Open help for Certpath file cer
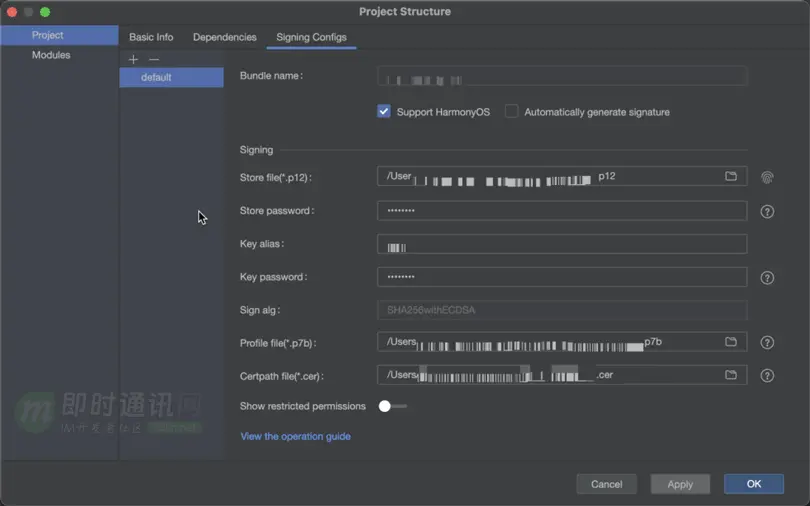Viewport: 810px width, 506px height. pos(767,375)
